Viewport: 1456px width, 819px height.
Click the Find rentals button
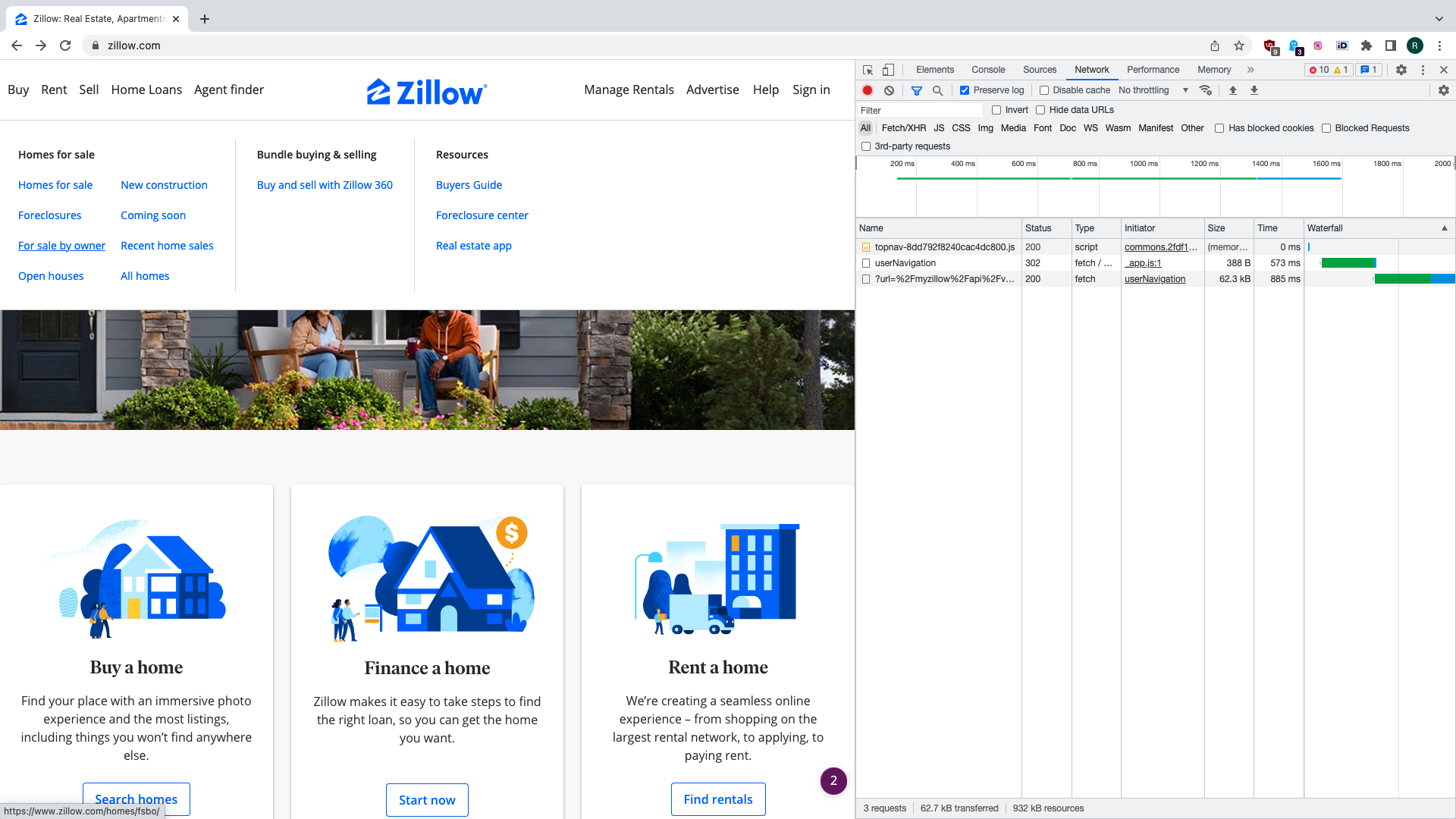718,799
